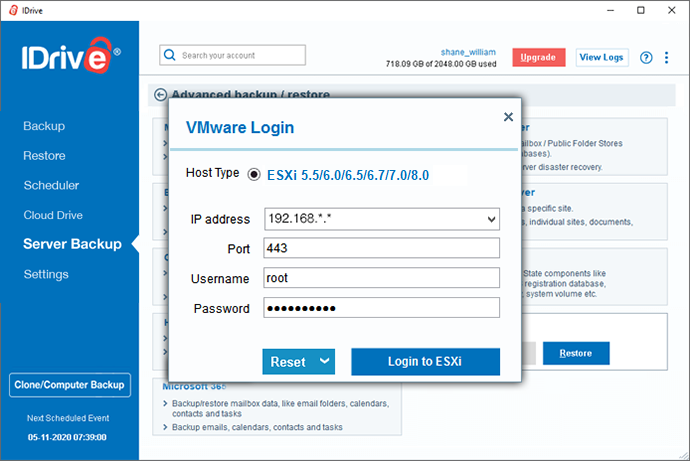Click the shane_william account name
Image resolution: width=690 pixels, height=461 pixels.
(x=468, y=52)
